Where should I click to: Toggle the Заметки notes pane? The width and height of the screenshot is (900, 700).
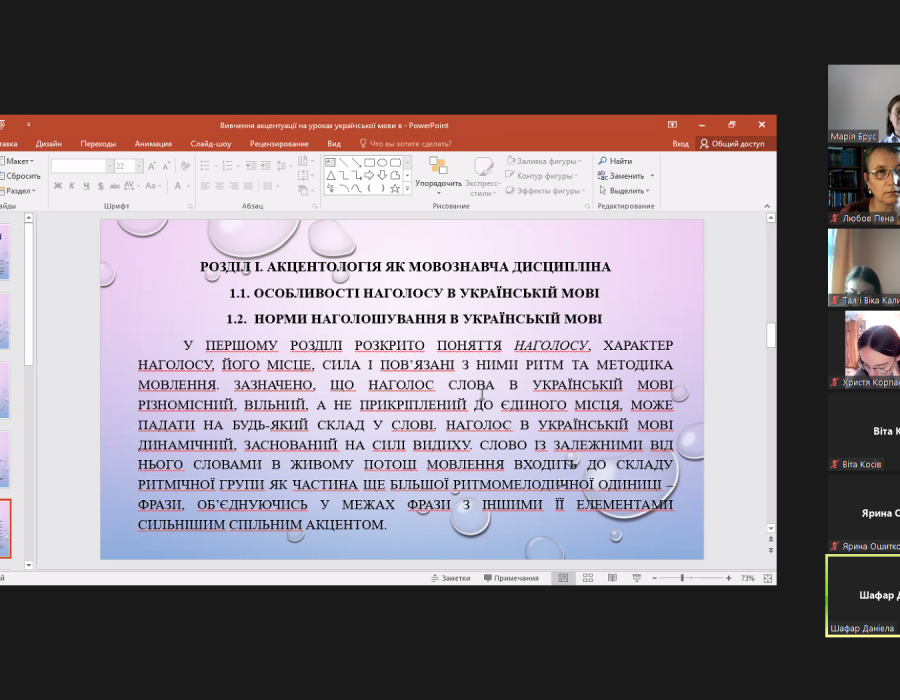click(x=450, y=578)
